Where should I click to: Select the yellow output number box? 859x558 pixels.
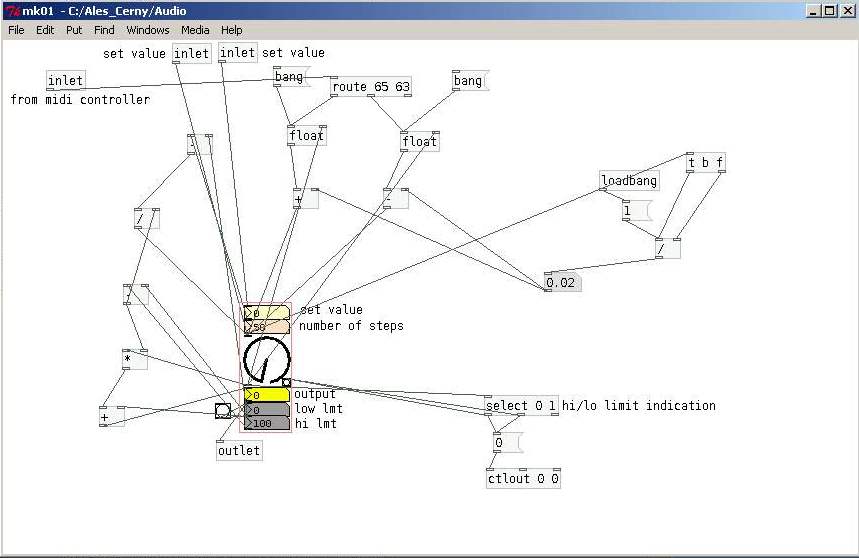pos(267,395)
